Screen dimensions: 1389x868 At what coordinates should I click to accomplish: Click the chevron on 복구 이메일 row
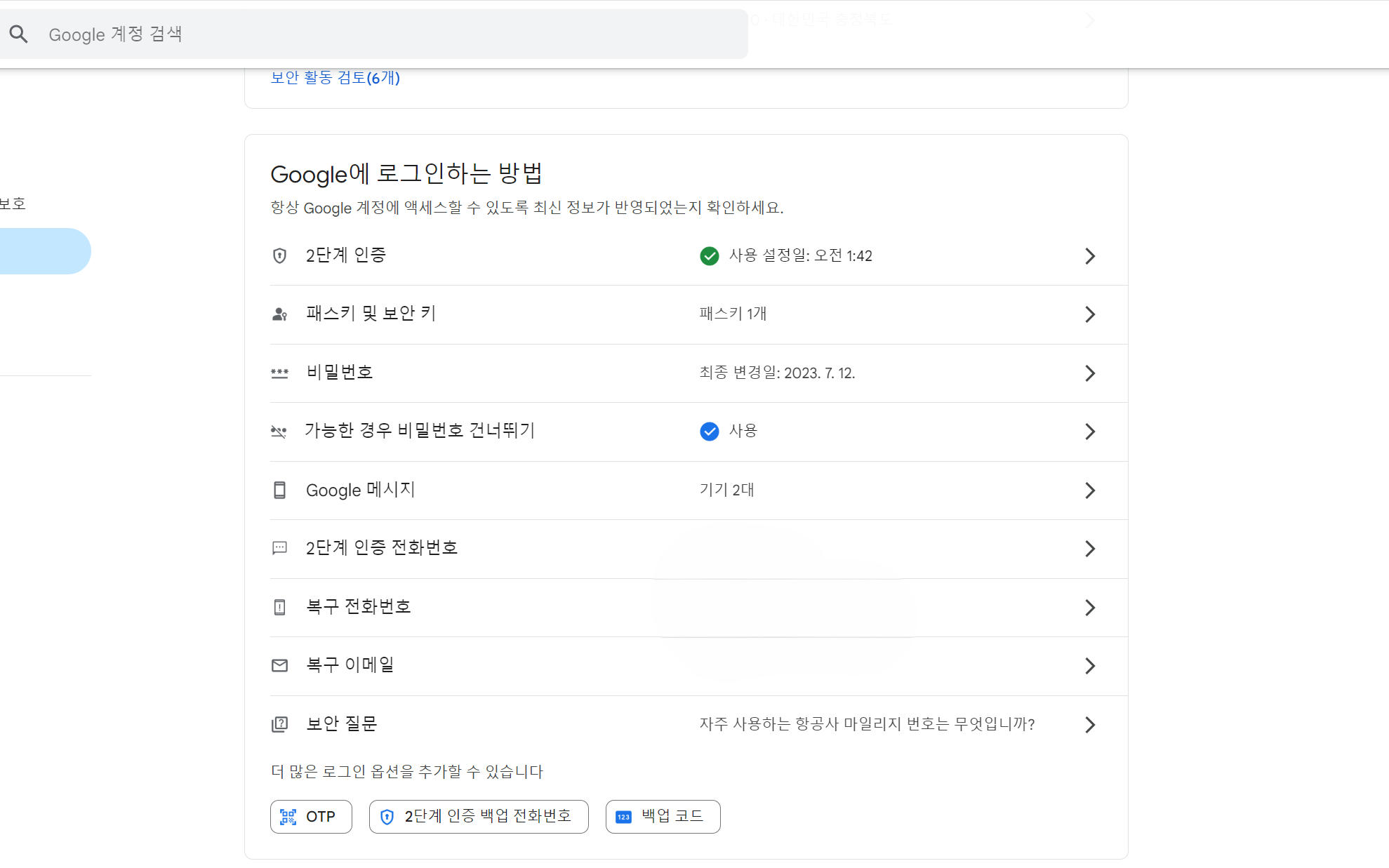click(x=1089, y=666)
